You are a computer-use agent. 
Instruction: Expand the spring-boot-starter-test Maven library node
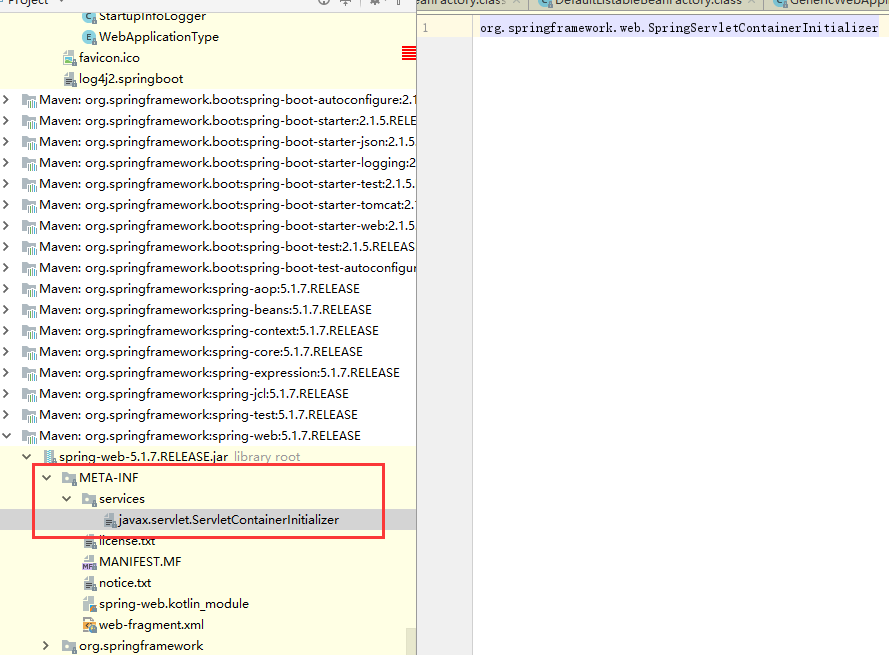click(6, 184)
